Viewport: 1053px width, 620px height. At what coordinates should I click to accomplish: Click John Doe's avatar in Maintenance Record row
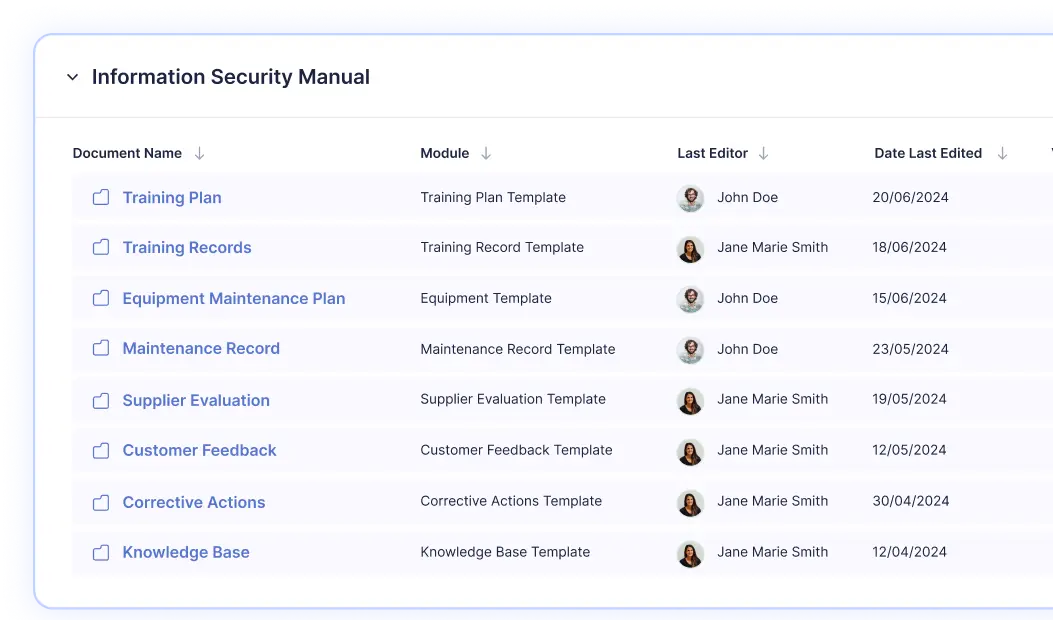tap(690, 350)
